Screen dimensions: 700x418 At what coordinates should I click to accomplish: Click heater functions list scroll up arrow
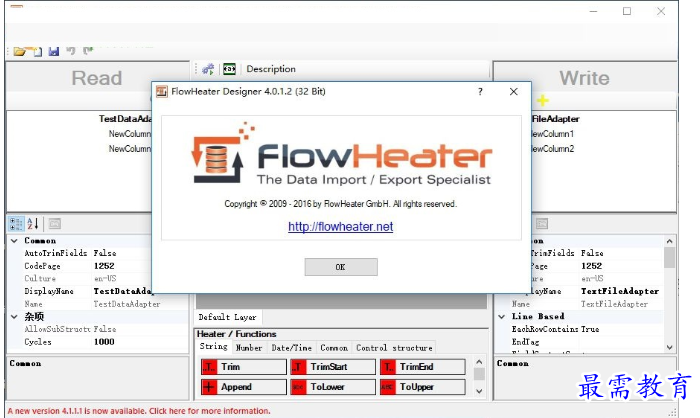(x=479, y=362)
